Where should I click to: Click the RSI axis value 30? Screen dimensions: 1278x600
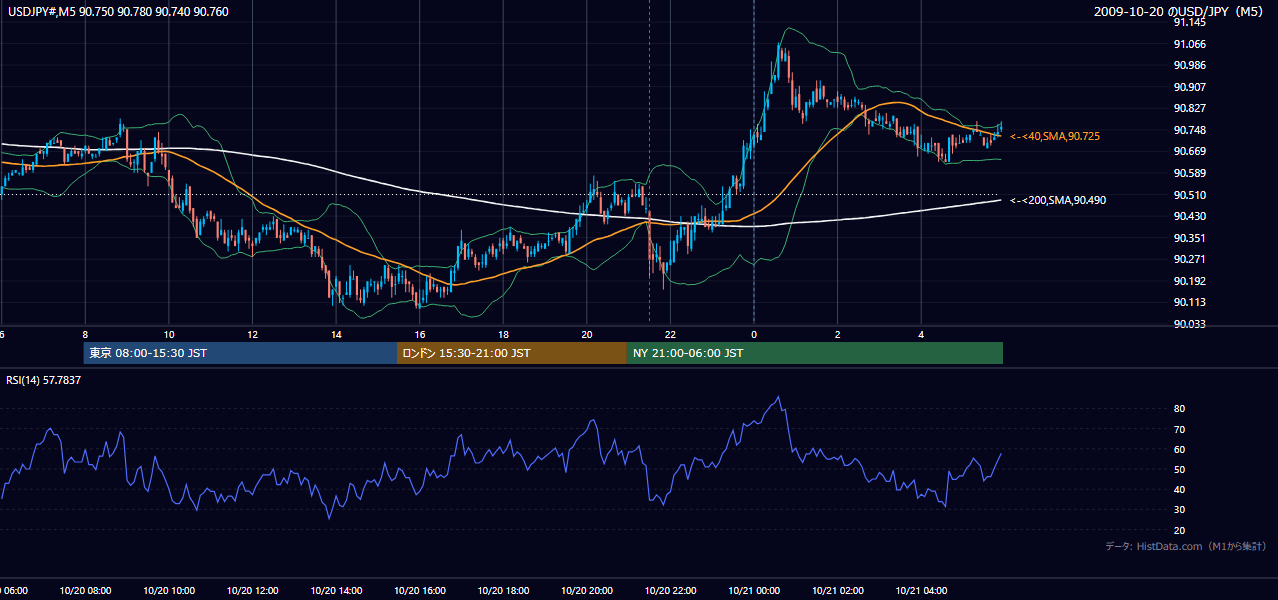(x=1180, y=510)
